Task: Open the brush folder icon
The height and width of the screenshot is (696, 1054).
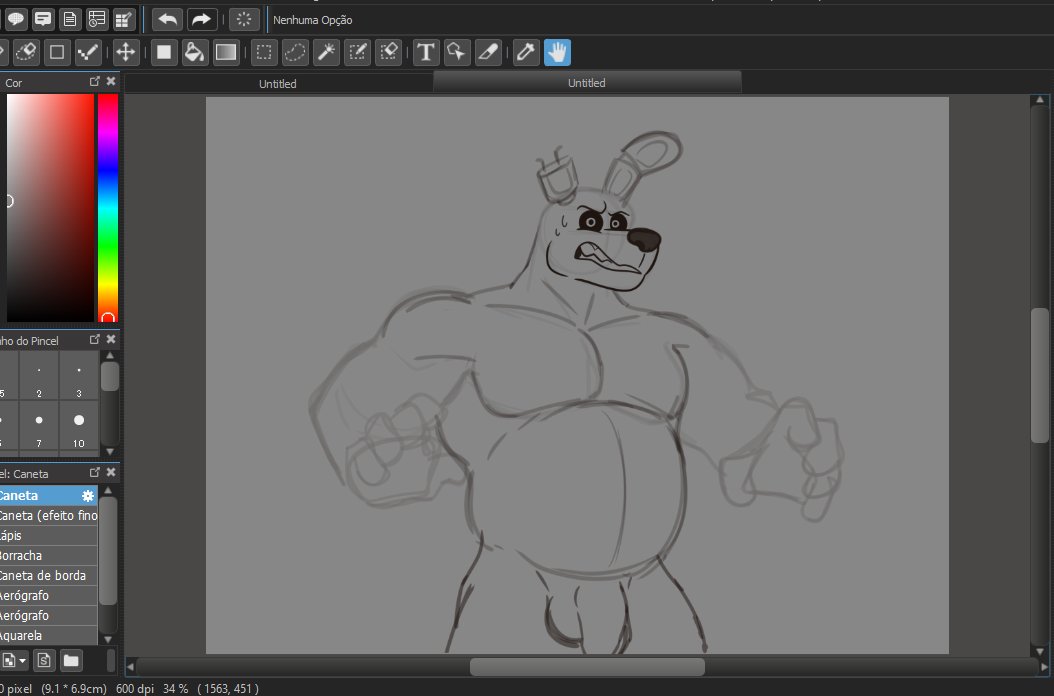Action: [71, 660]
